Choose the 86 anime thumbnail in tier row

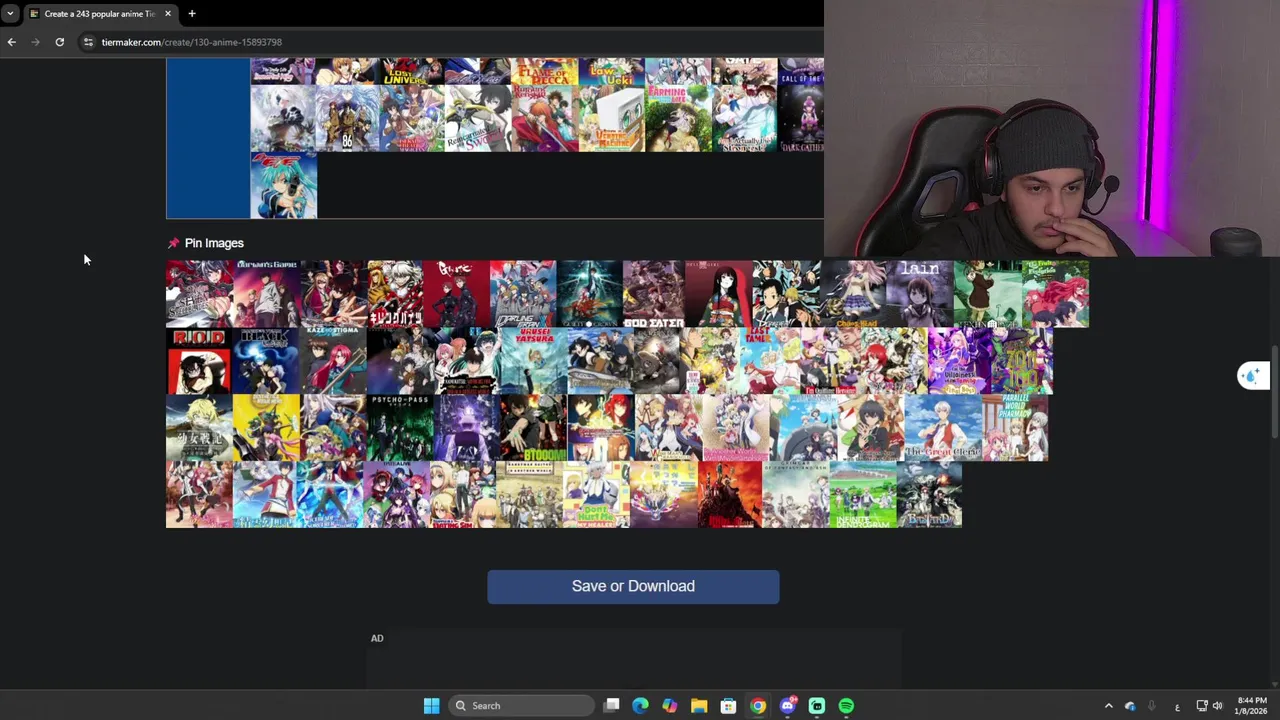[347, 119]
